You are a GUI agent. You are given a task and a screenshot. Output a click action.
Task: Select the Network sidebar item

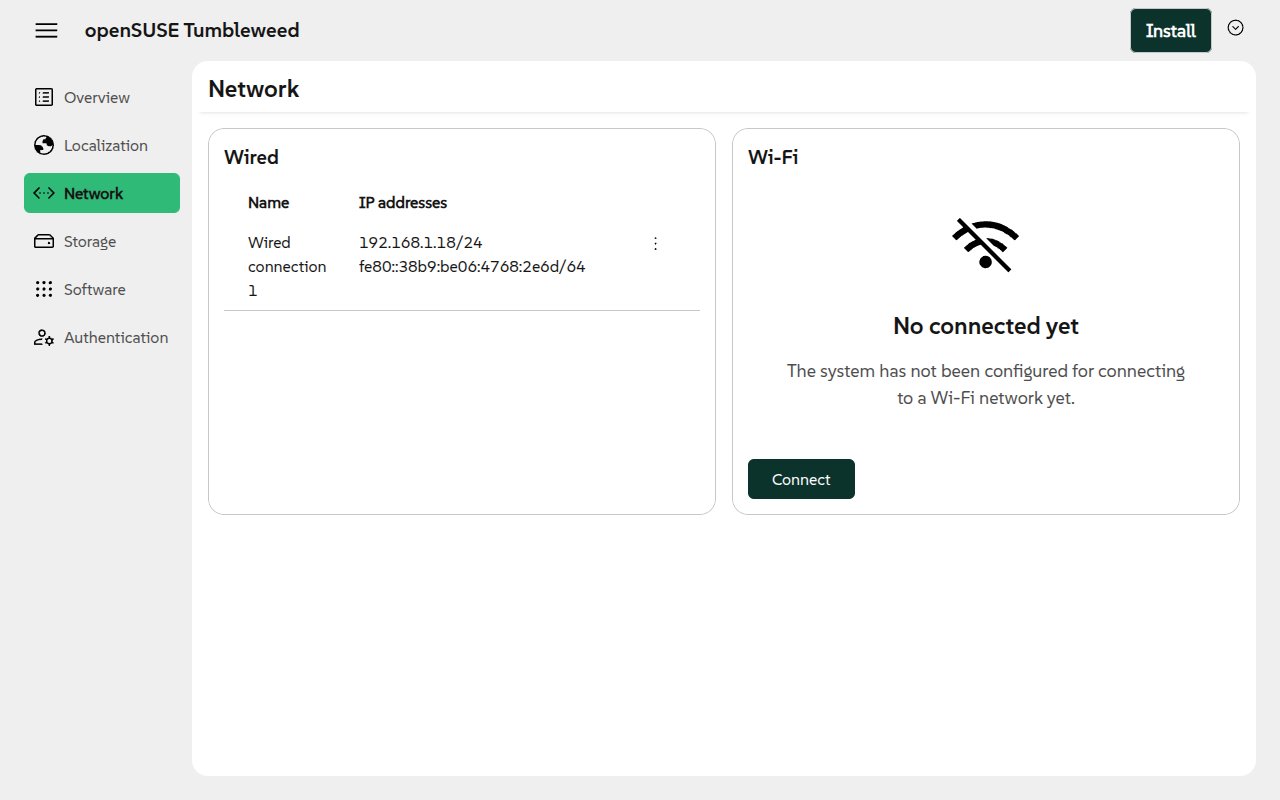[x=102, y=193]
